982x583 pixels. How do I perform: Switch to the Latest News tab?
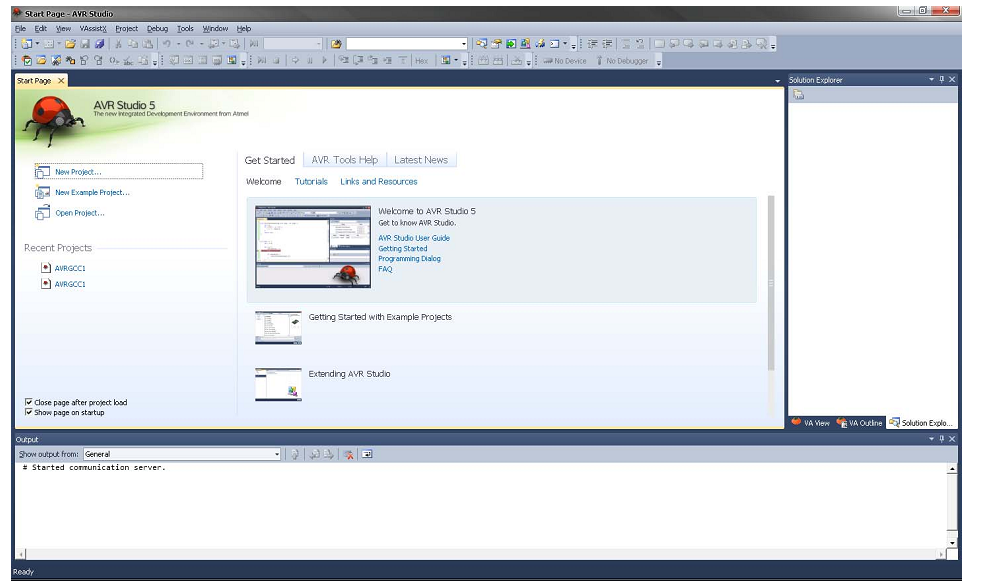tap(421, 160)
